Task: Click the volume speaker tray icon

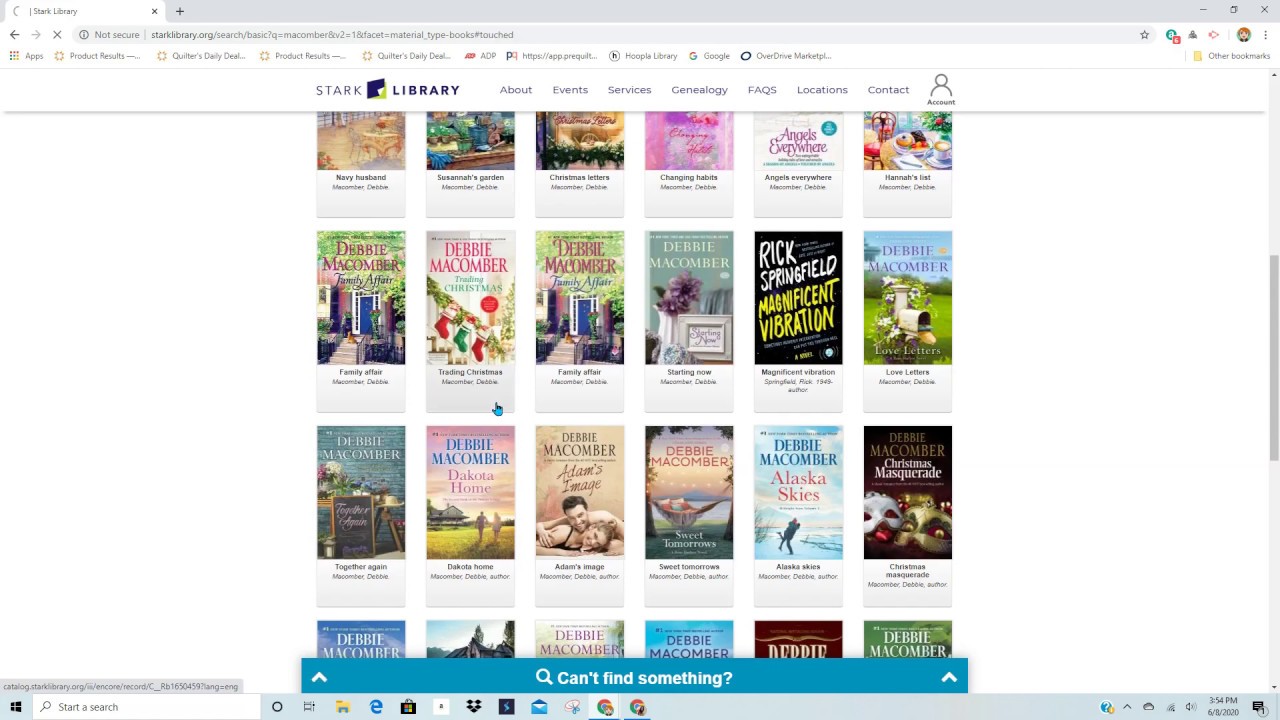Action: [x=1190, y=707]
